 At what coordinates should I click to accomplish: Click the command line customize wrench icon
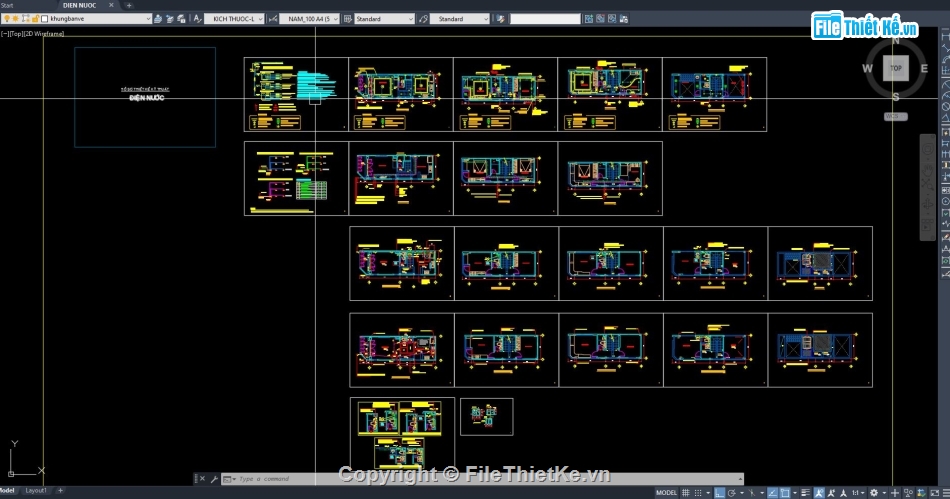pyautogui.click(x=214, y=479)
